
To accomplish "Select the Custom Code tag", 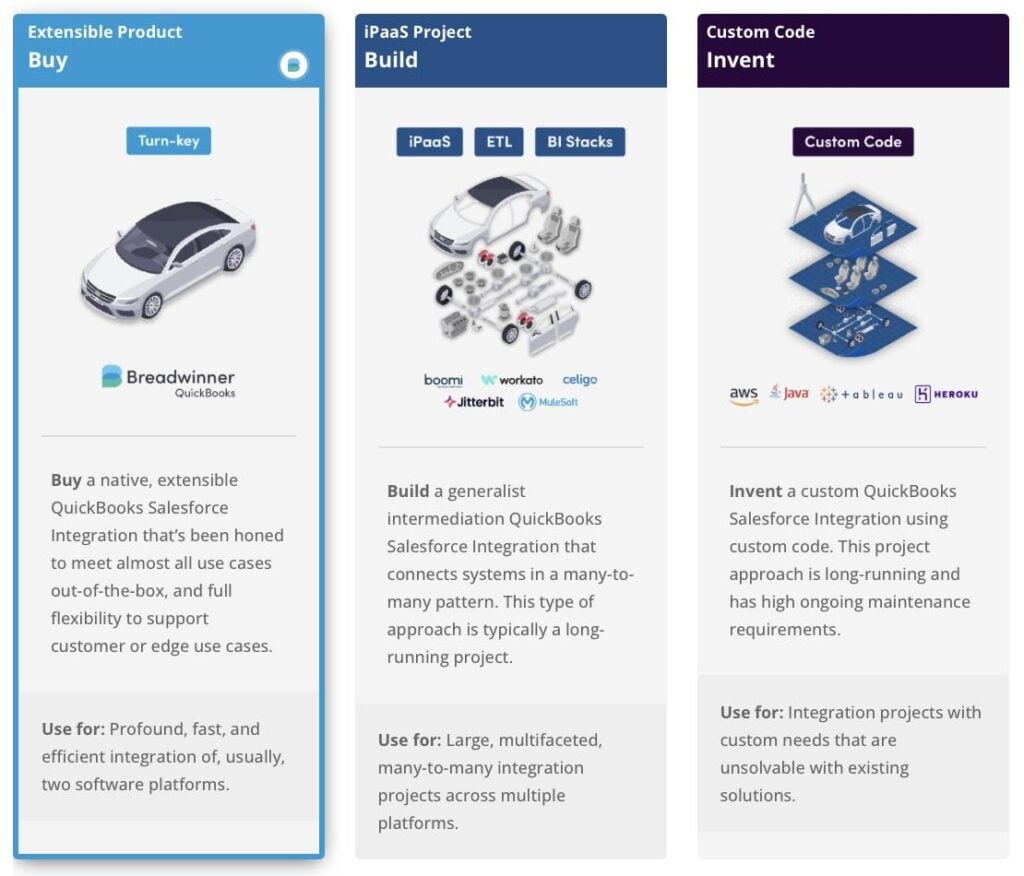I will (853, 142).
